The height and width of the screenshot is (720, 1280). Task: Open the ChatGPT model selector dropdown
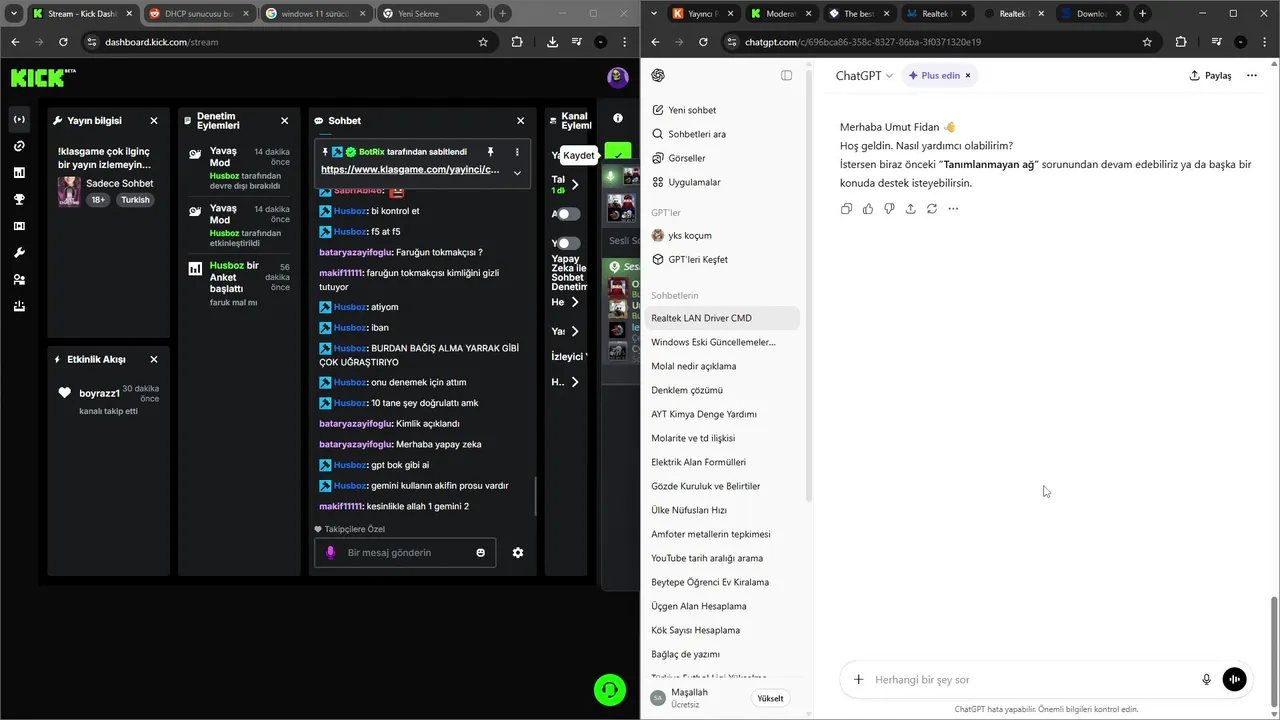tap(865, 76)
